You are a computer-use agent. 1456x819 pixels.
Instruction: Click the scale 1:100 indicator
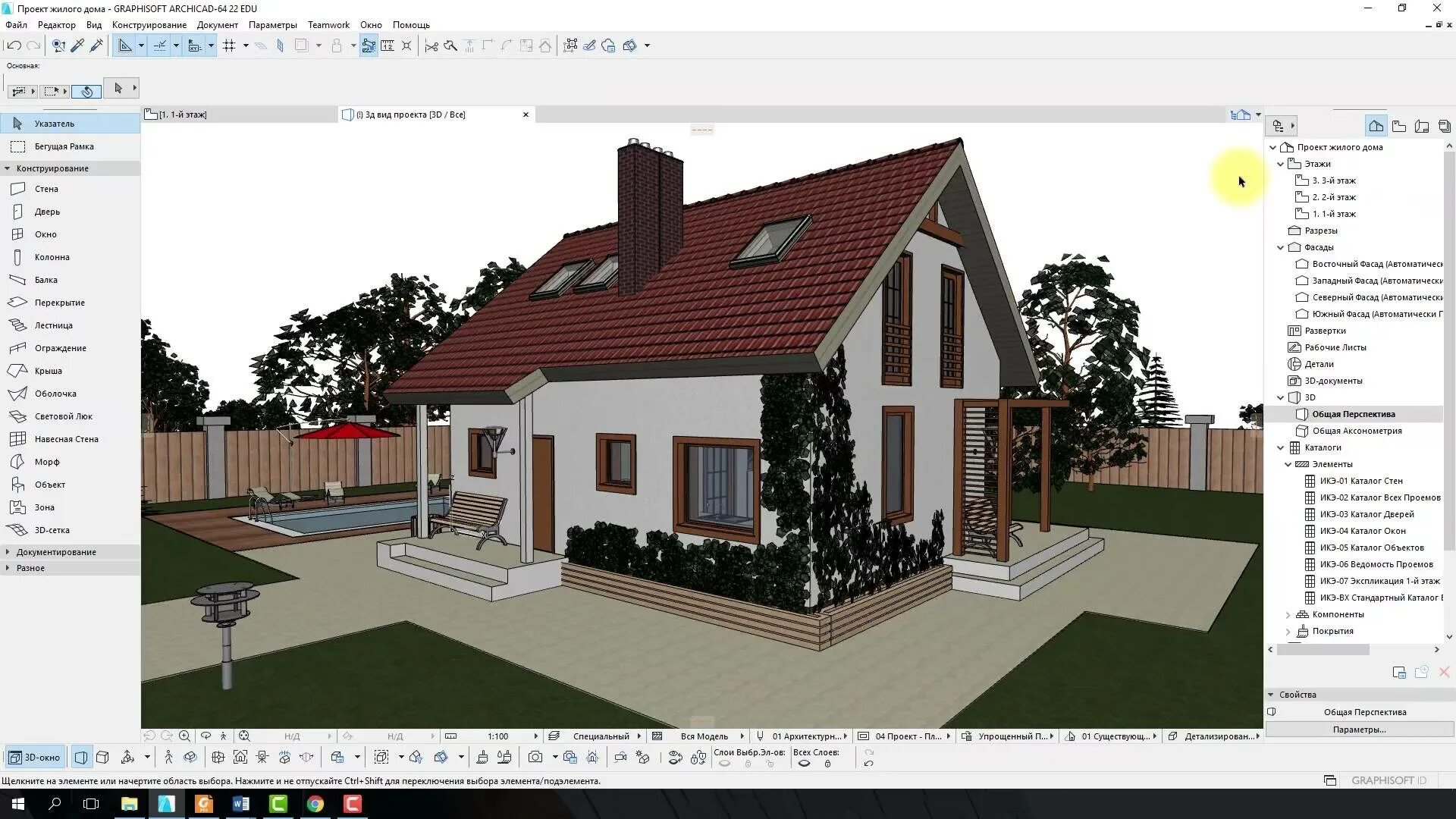click(496, 736)
